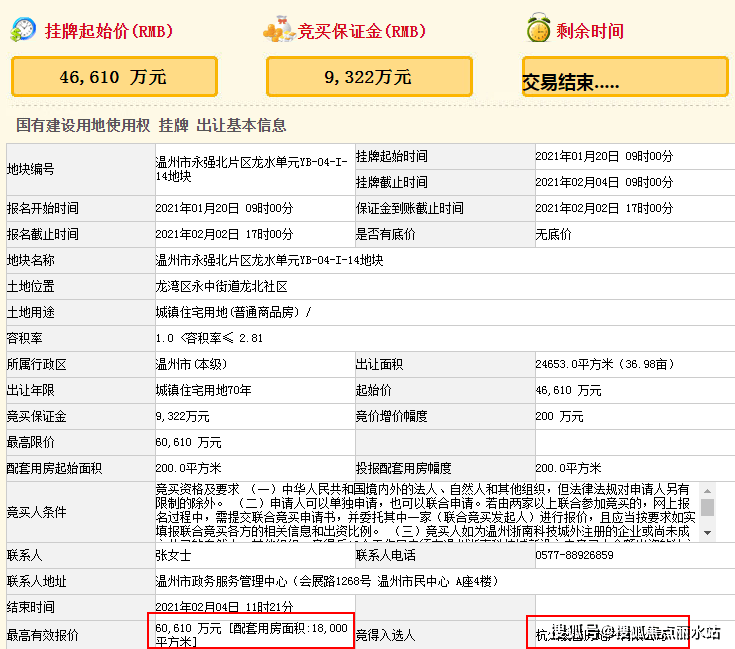Click value 温州市(本级)

[191, 365]
